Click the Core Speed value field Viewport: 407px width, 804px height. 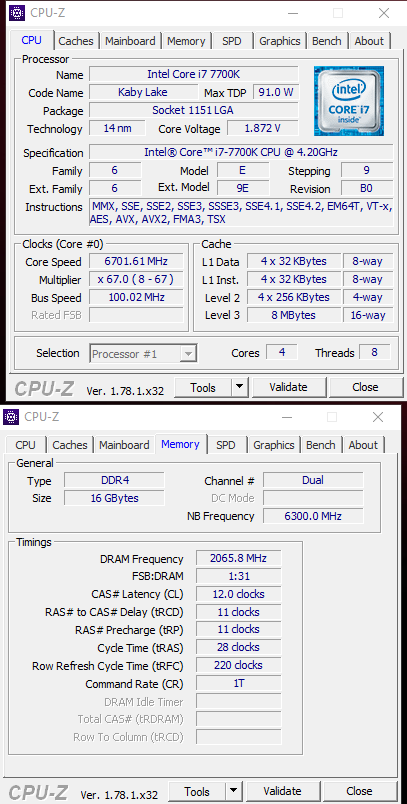136,262
